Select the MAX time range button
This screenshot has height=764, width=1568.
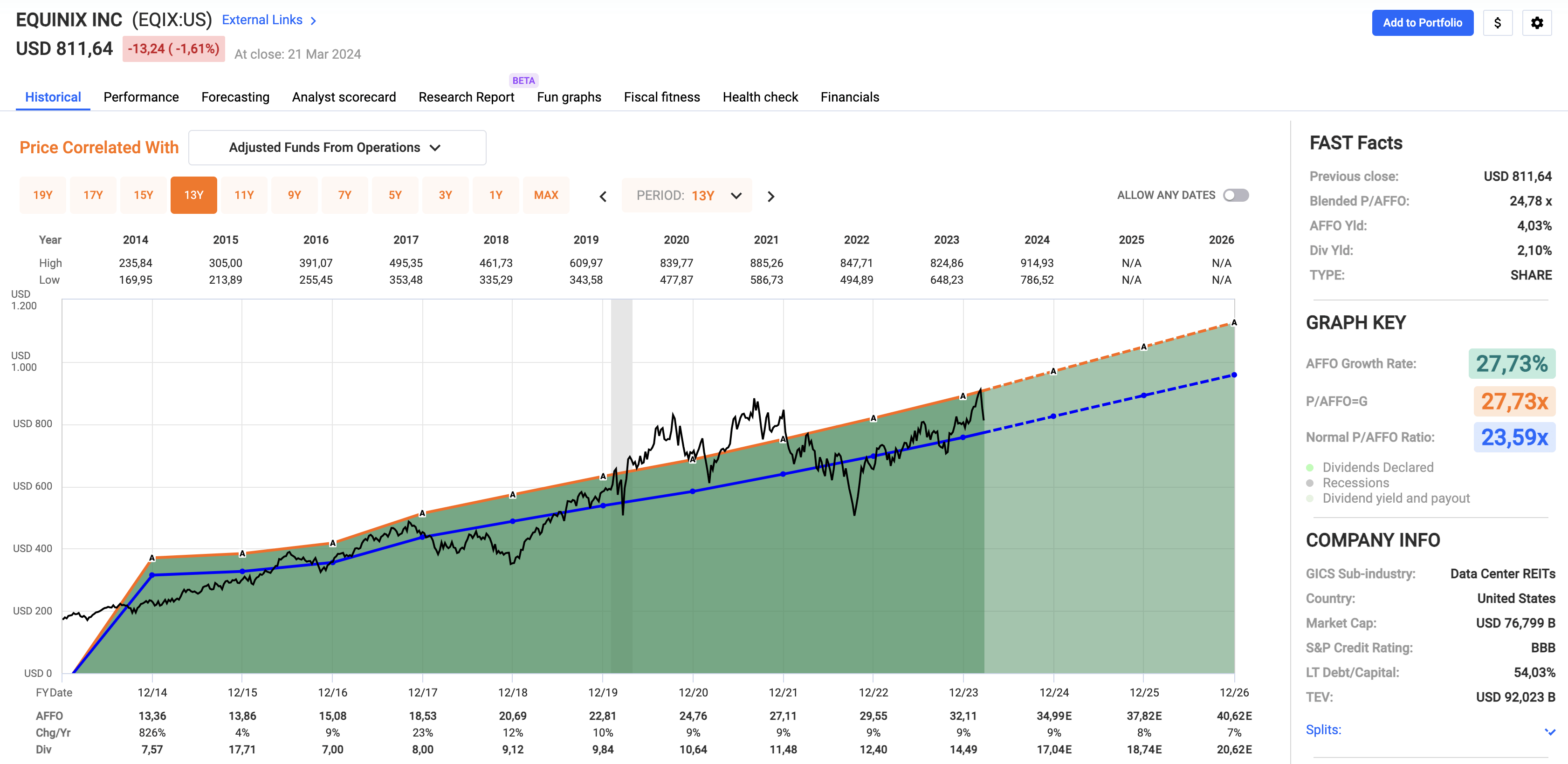(x=546, y=195)
